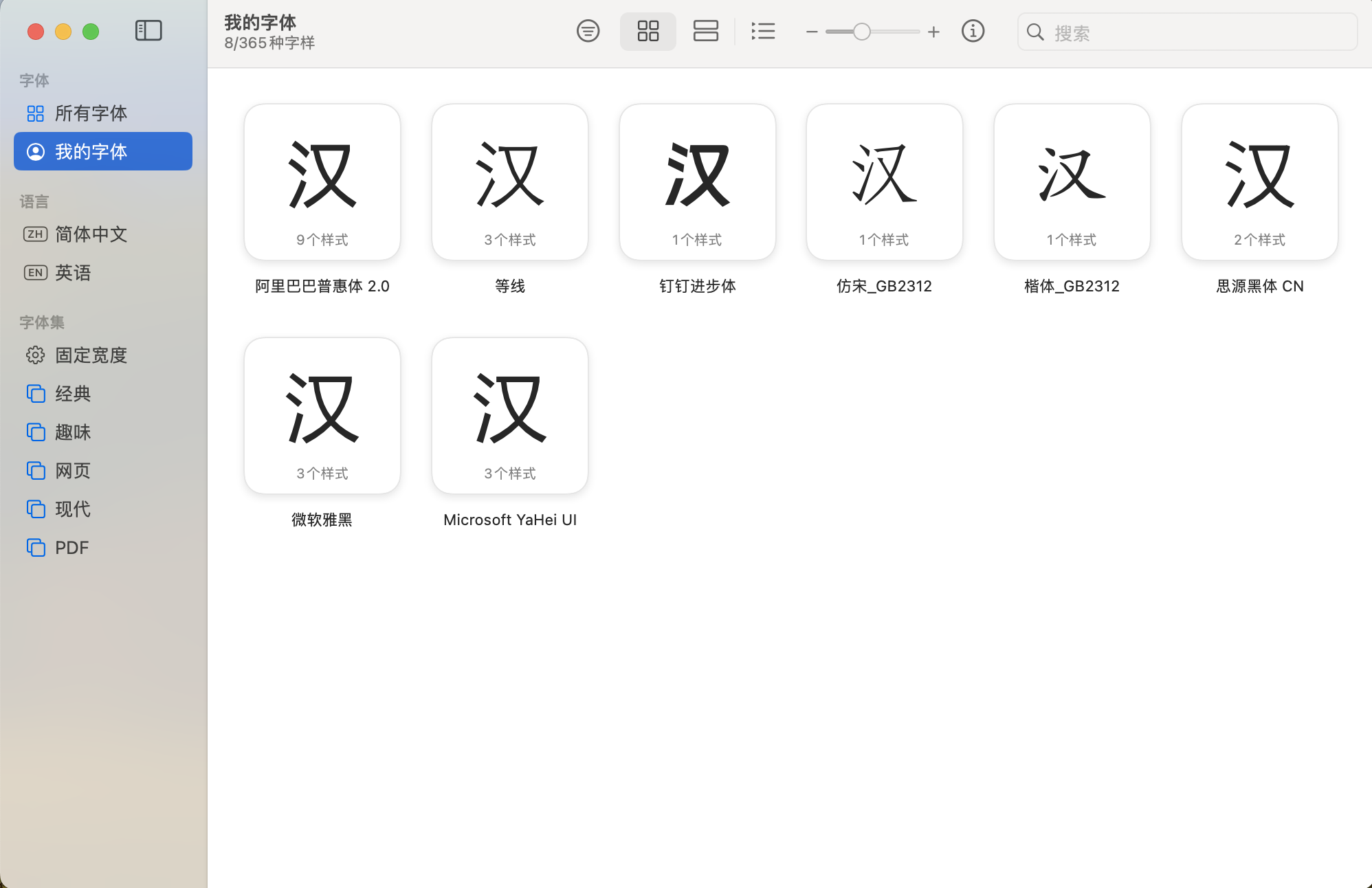Open the PDF font collection
The height and width of the screenshot is (888, 1372).
point(71,548)
